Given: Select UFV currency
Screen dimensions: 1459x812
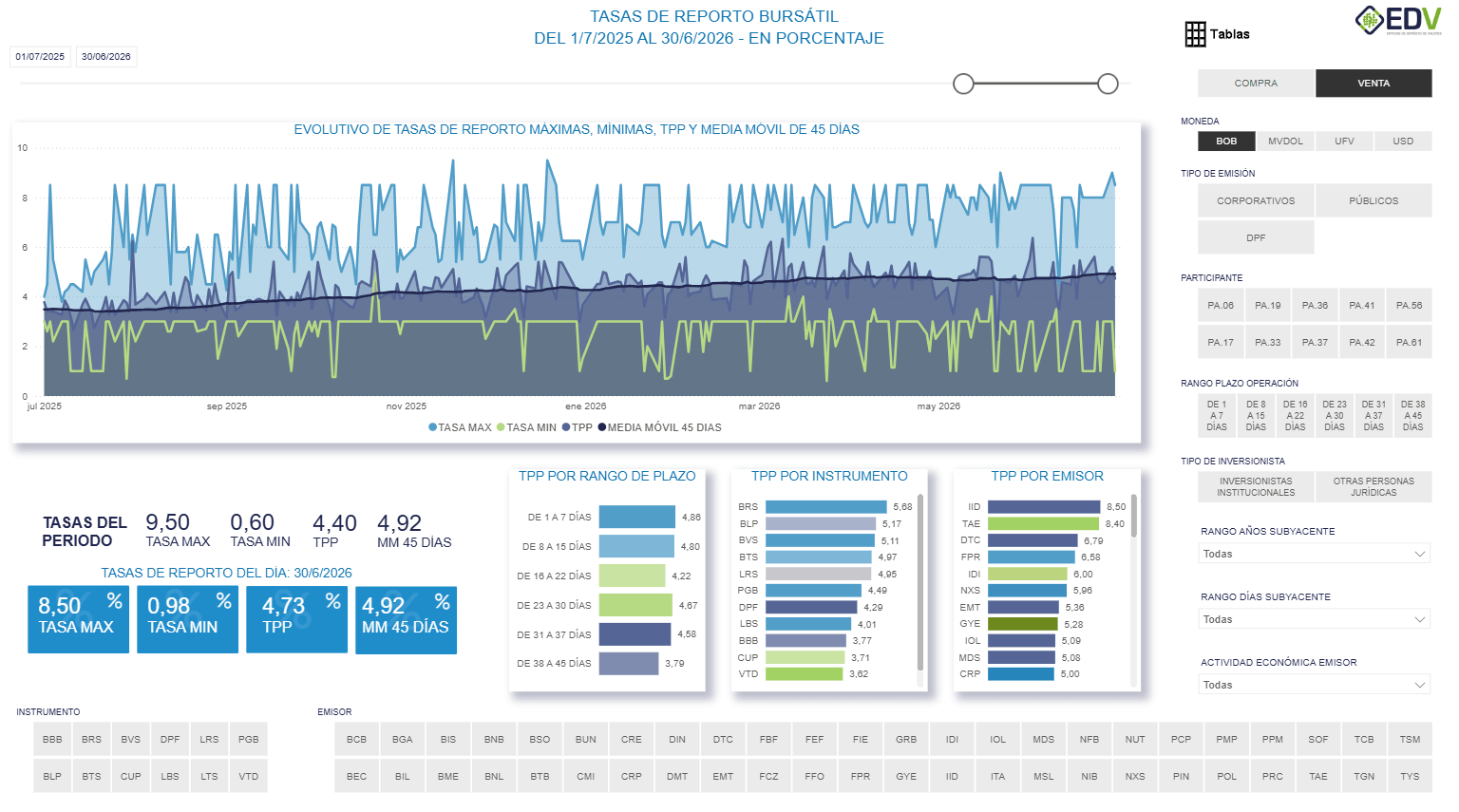Looking at the screenshot, I should click(x=1344, y=142).
